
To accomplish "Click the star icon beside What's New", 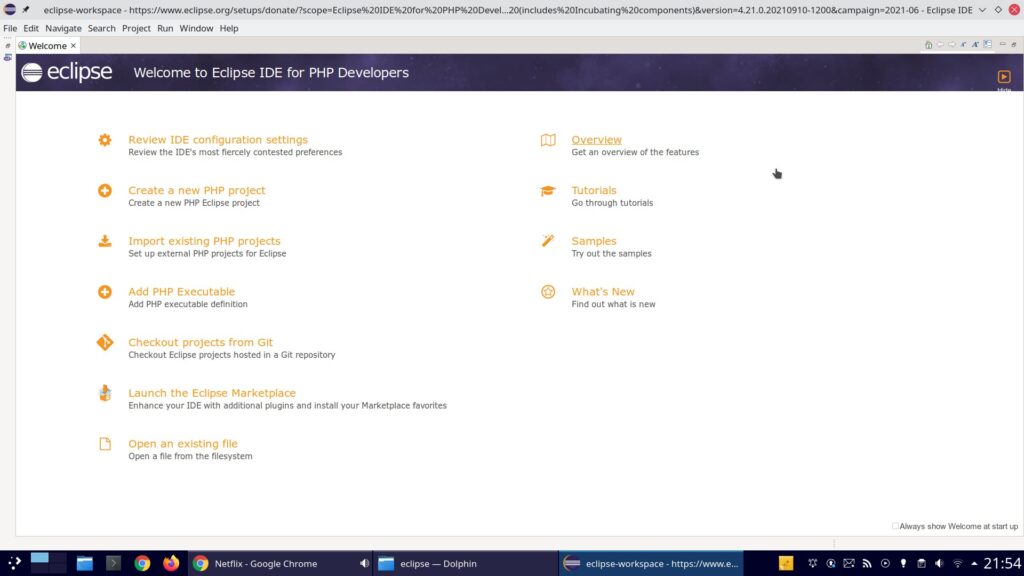I will tap(548, 292).
